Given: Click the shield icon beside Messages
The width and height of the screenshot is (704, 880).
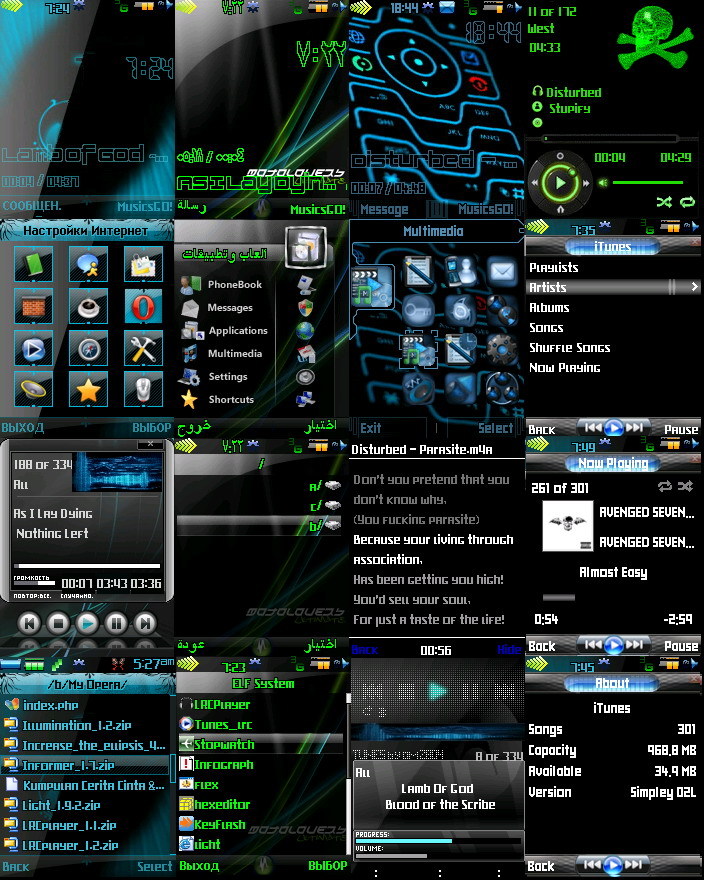Looking at the screenshot, I should click(x=305, y=308).
